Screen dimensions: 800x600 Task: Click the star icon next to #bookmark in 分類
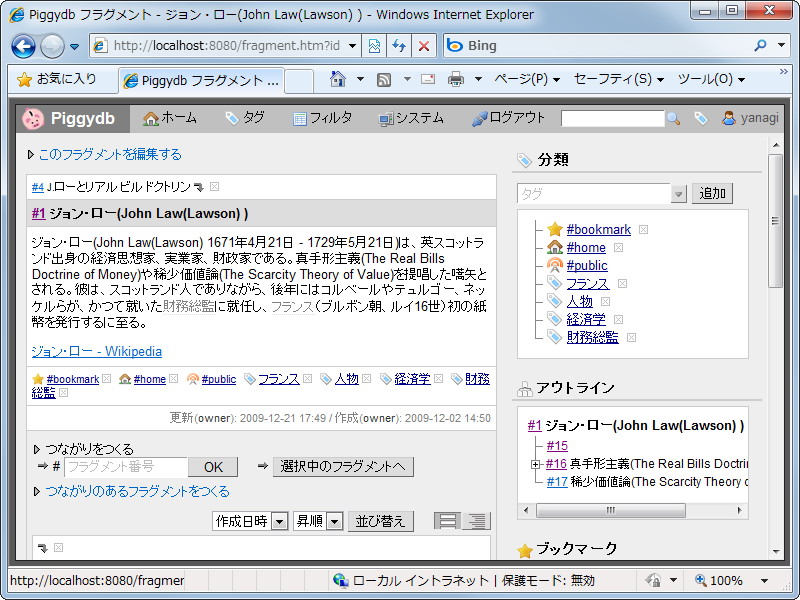[x=555, y=229]
